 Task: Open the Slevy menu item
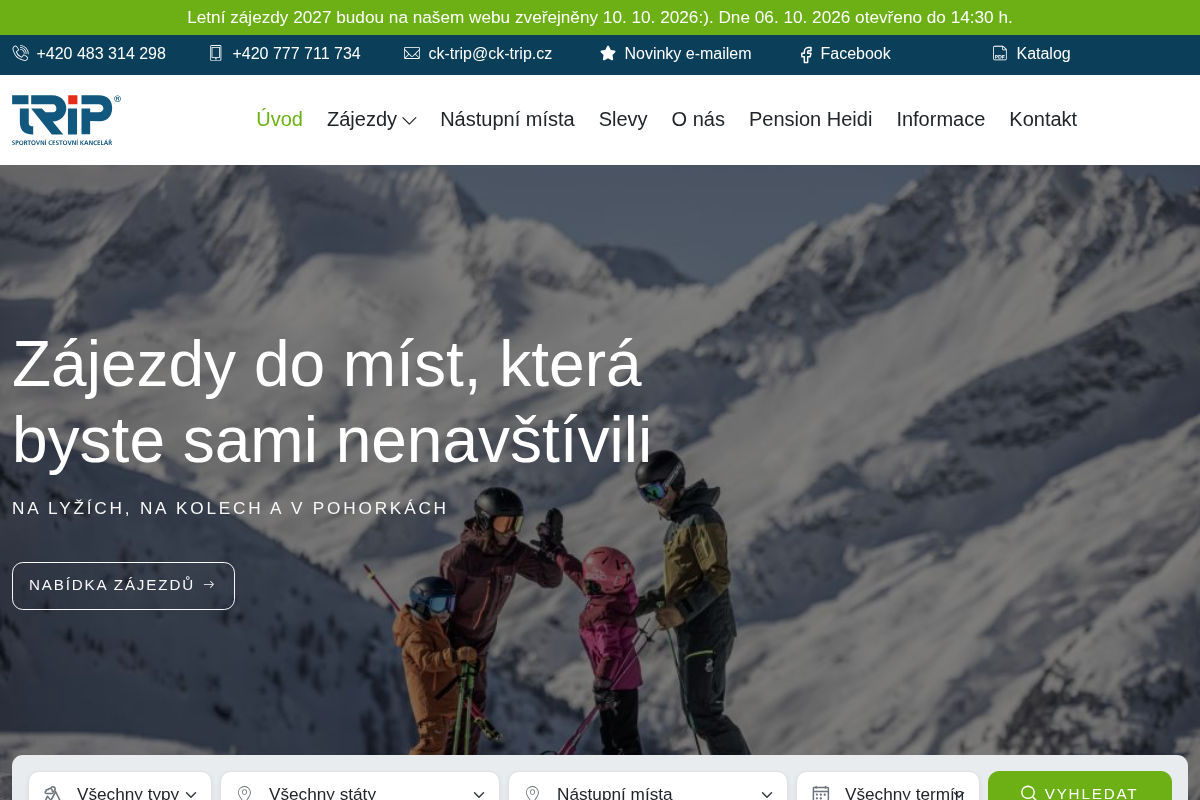tap(623, 120)
